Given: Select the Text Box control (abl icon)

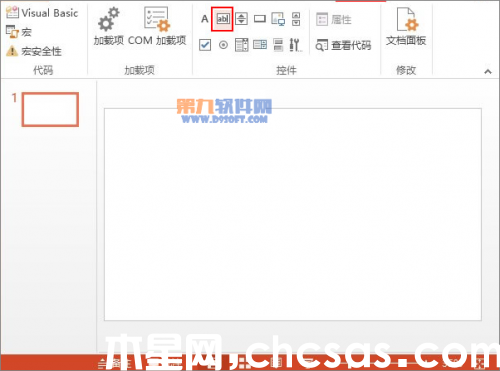Looking at the screenshot, I should [x=222, y=19].
